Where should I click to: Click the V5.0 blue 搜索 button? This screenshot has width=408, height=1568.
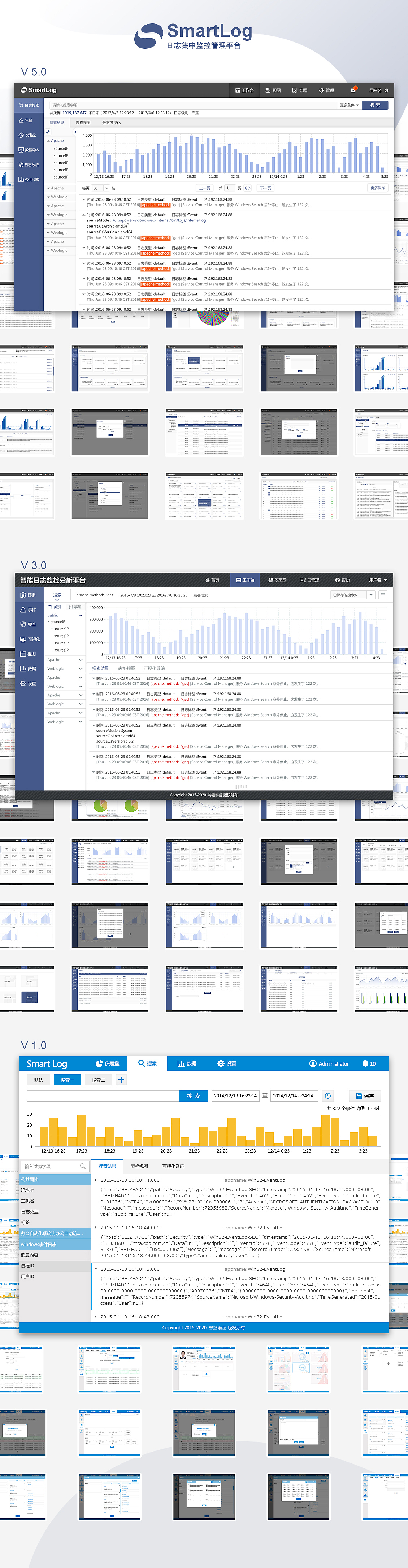click(x=375, y=105)
